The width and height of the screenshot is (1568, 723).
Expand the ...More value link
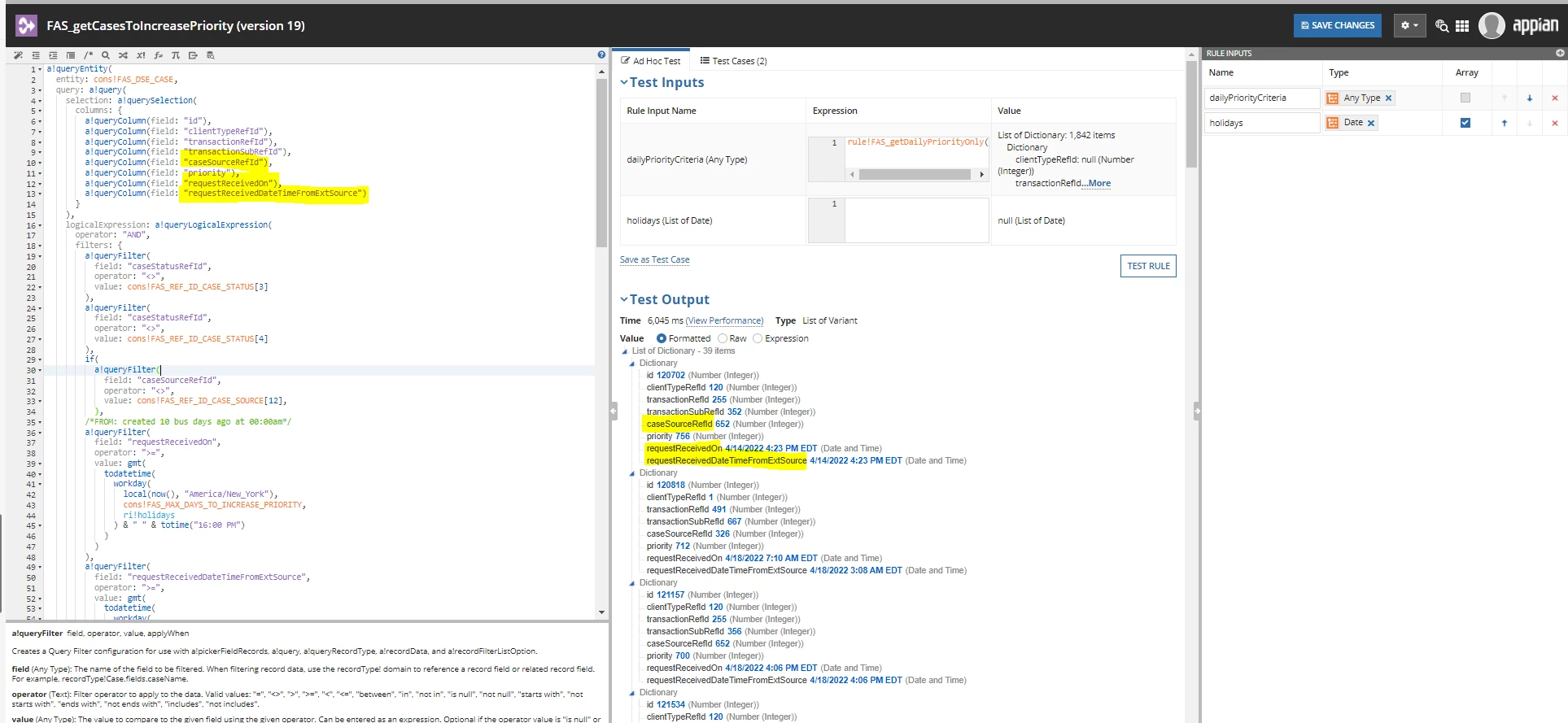[x=1096, y=183]
